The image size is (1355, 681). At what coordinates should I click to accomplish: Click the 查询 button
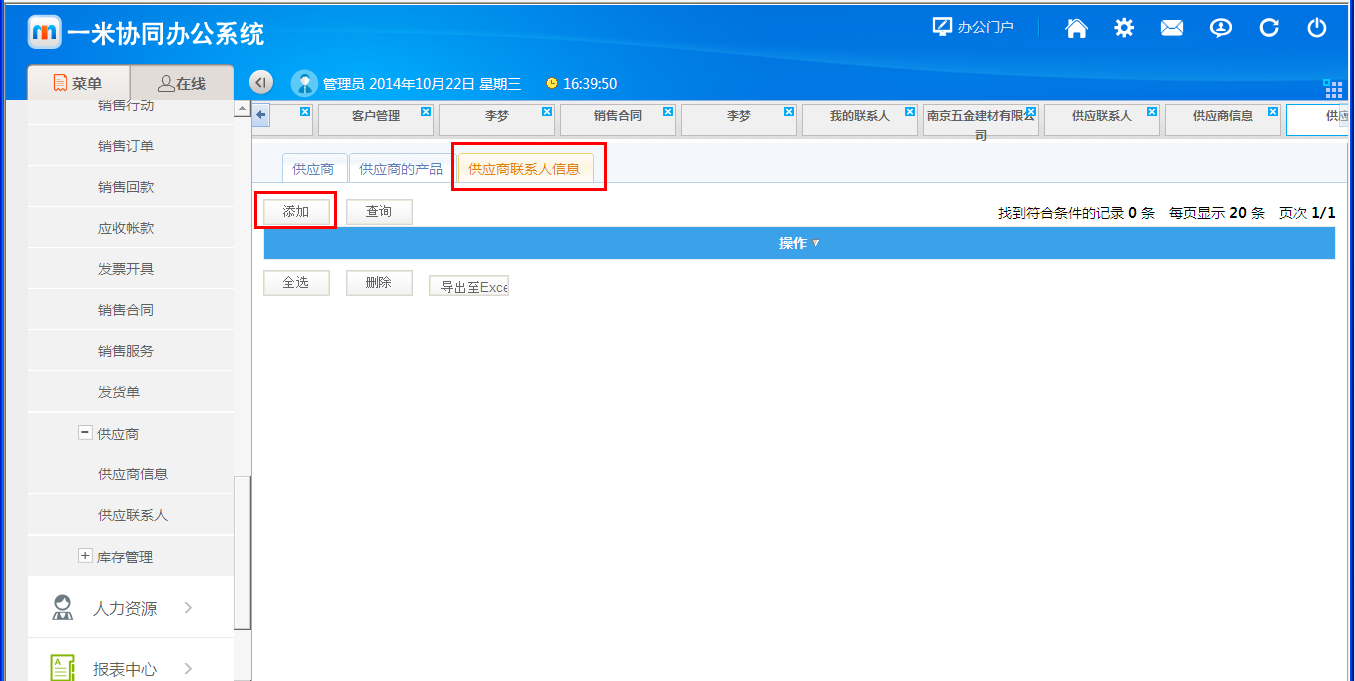pos(379,211)
